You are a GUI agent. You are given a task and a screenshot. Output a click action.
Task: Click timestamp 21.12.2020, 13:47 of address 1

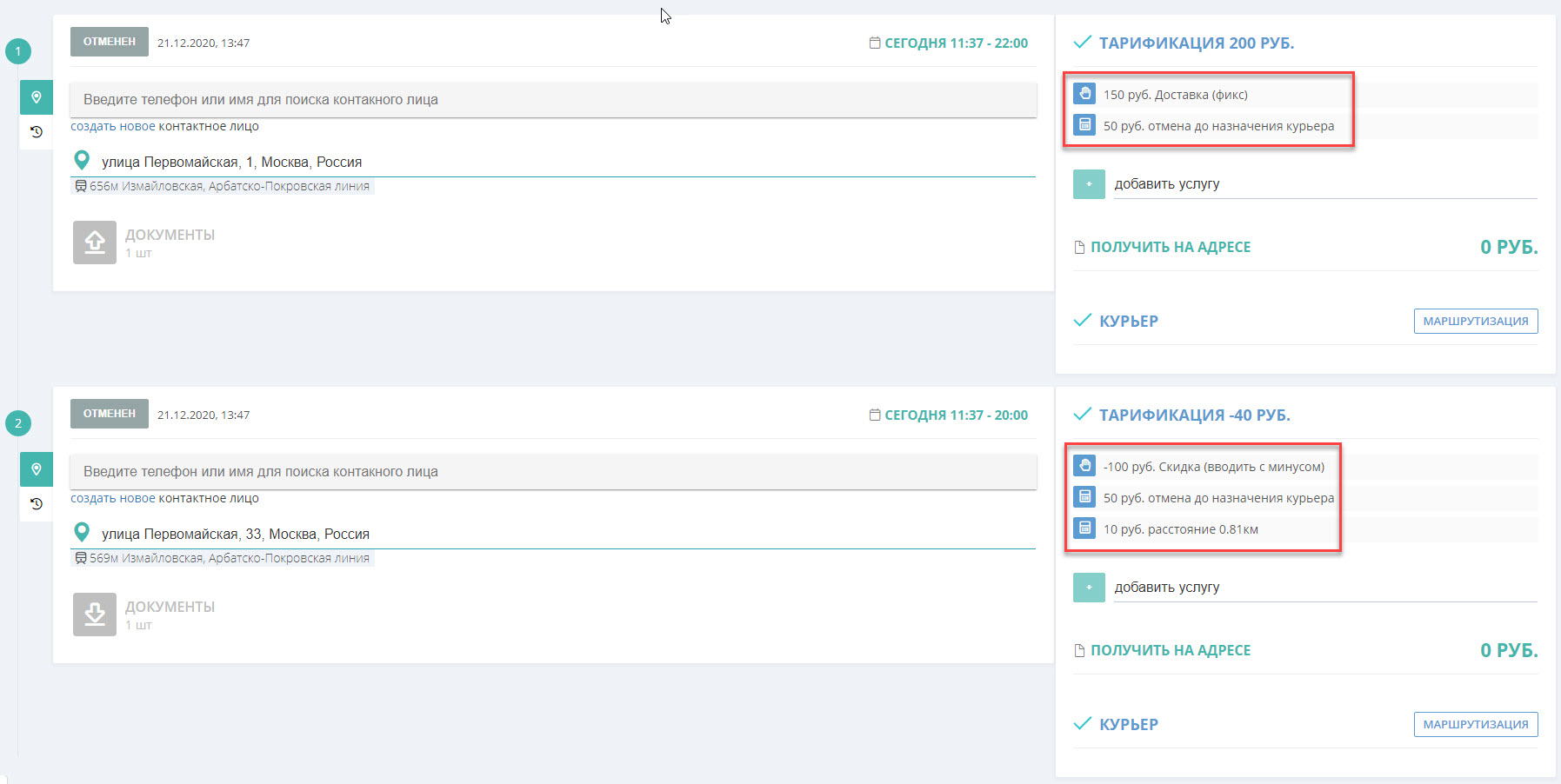(203, 43)
